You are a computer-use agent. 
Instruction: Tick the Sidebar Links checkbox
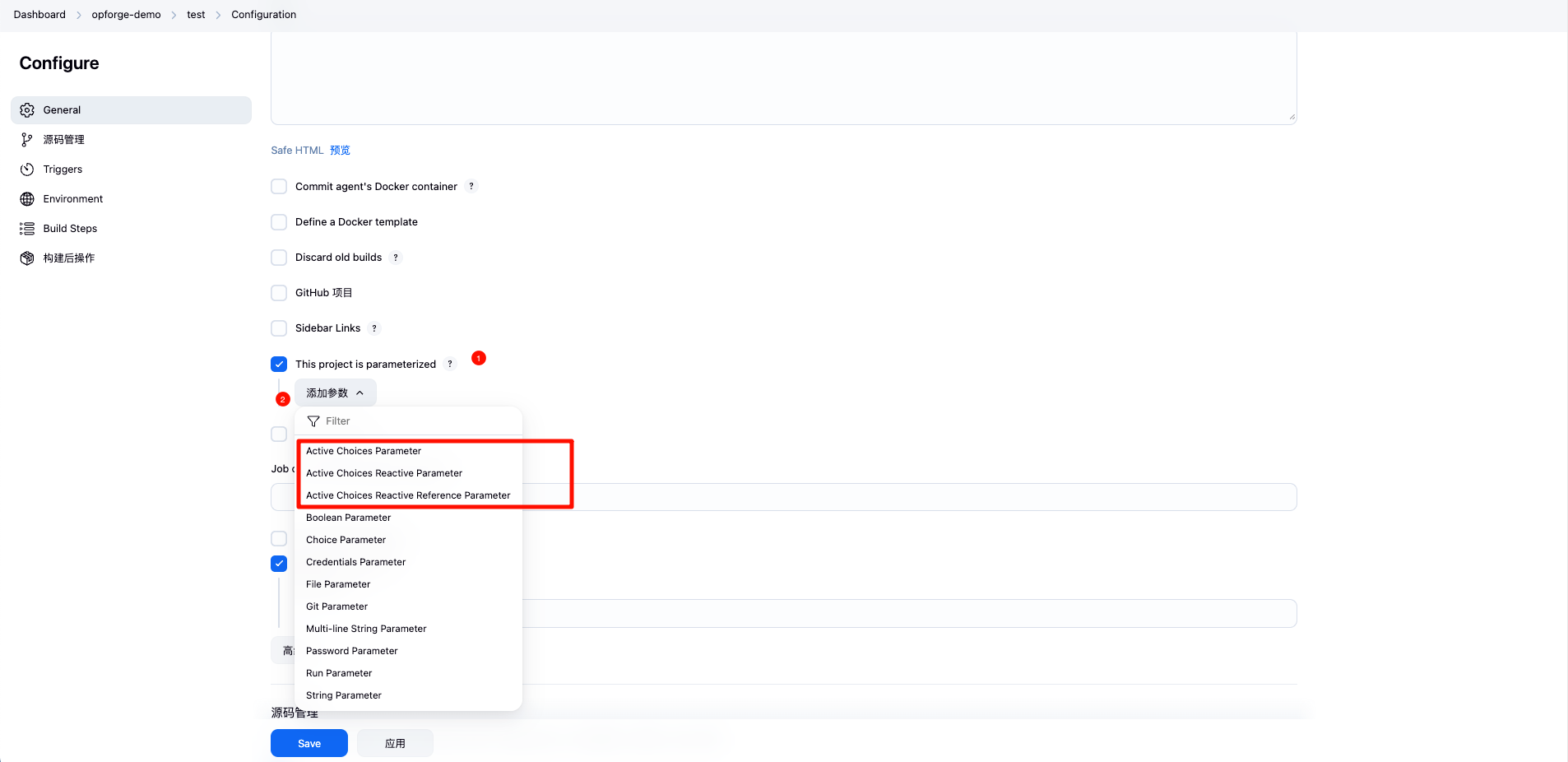point(279,328)
